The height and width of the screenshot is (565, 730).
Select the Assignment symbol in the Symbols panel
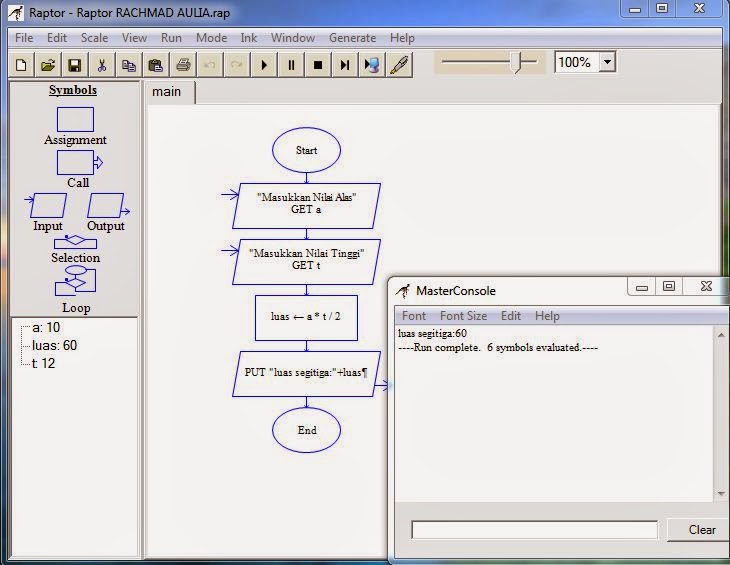tap(75, 120)
